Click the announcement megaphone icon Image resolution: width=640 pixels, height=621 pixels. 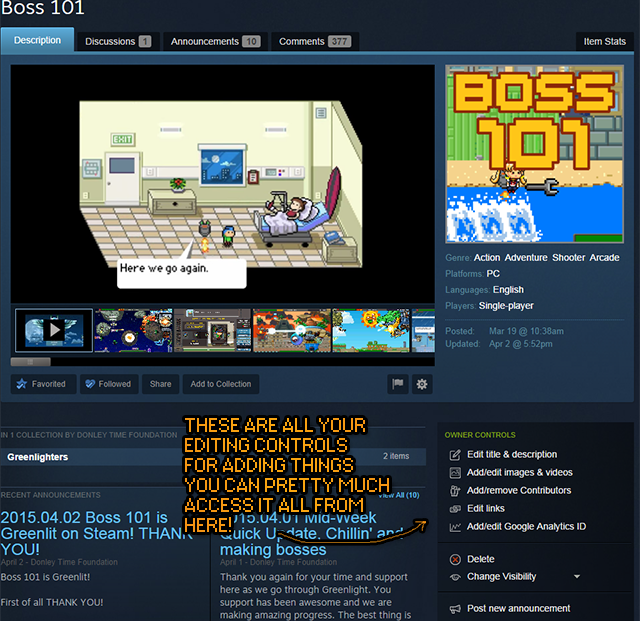click(455, 609)
